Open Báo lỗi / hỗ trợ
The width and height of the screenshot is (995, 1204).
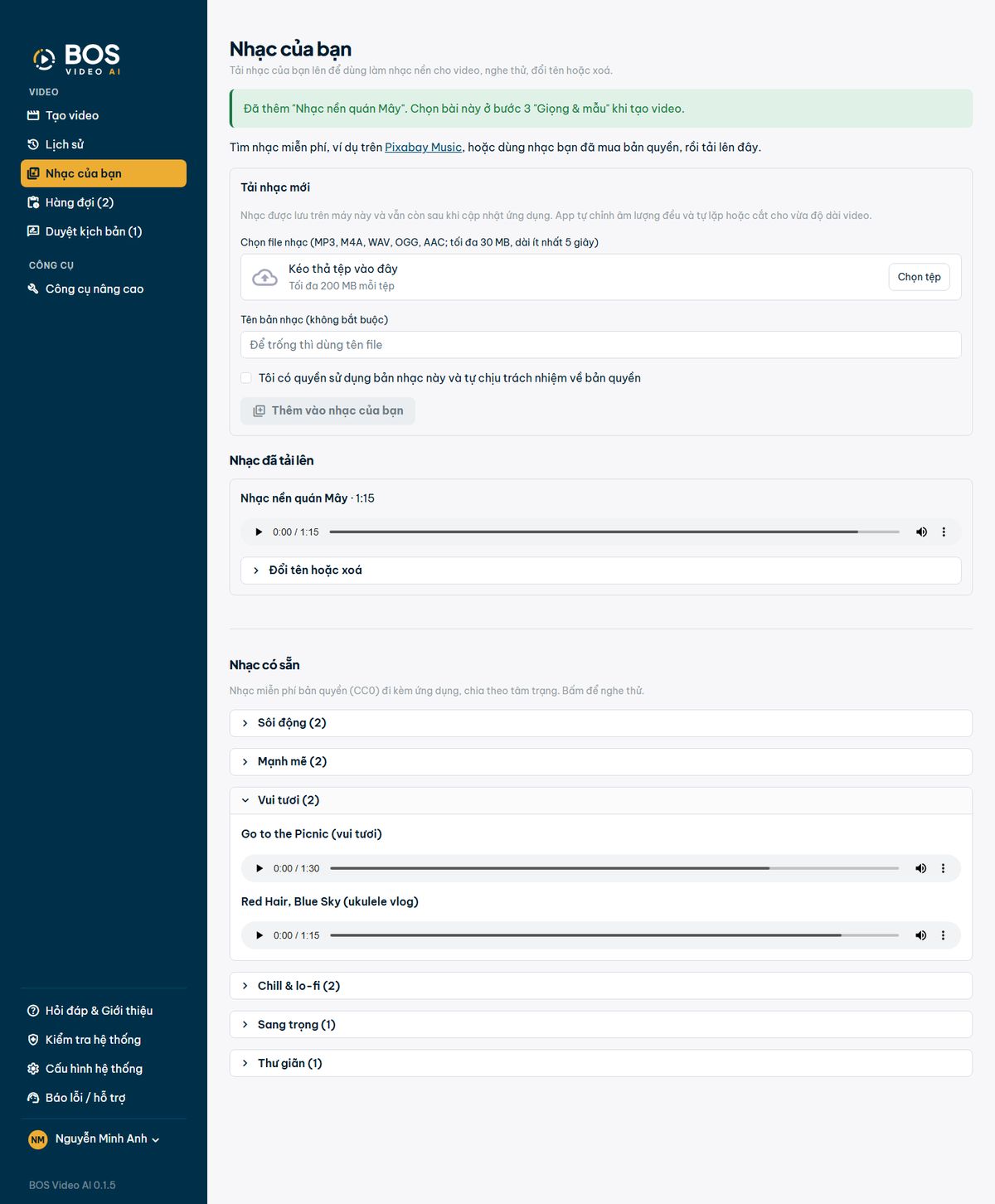(x=104, y=1098)
